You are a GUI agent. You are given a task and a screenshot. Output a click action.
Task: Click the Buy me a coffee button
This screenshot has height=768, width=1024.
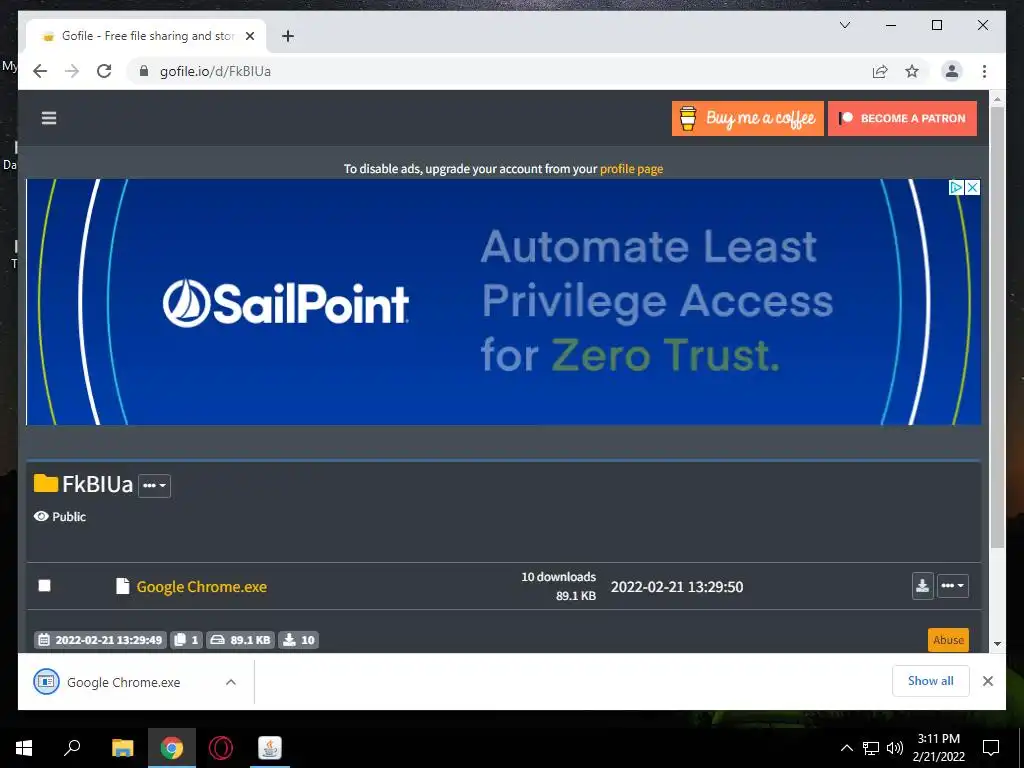click(x=748, y=118)
